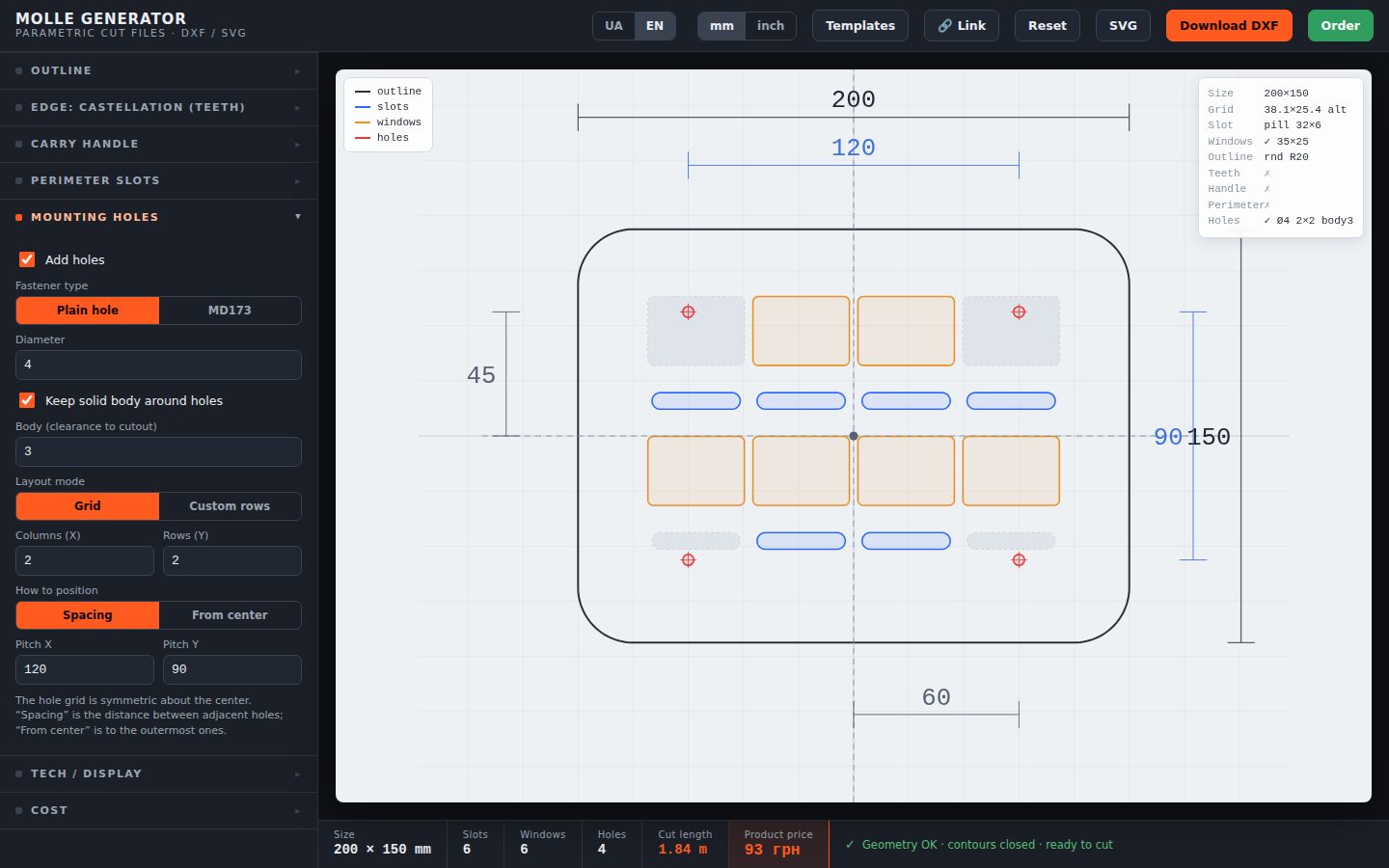The width and height of the screenshot is (1389, 868).
Task: Open the Templates menu
Action: click(x=860, y=26)
